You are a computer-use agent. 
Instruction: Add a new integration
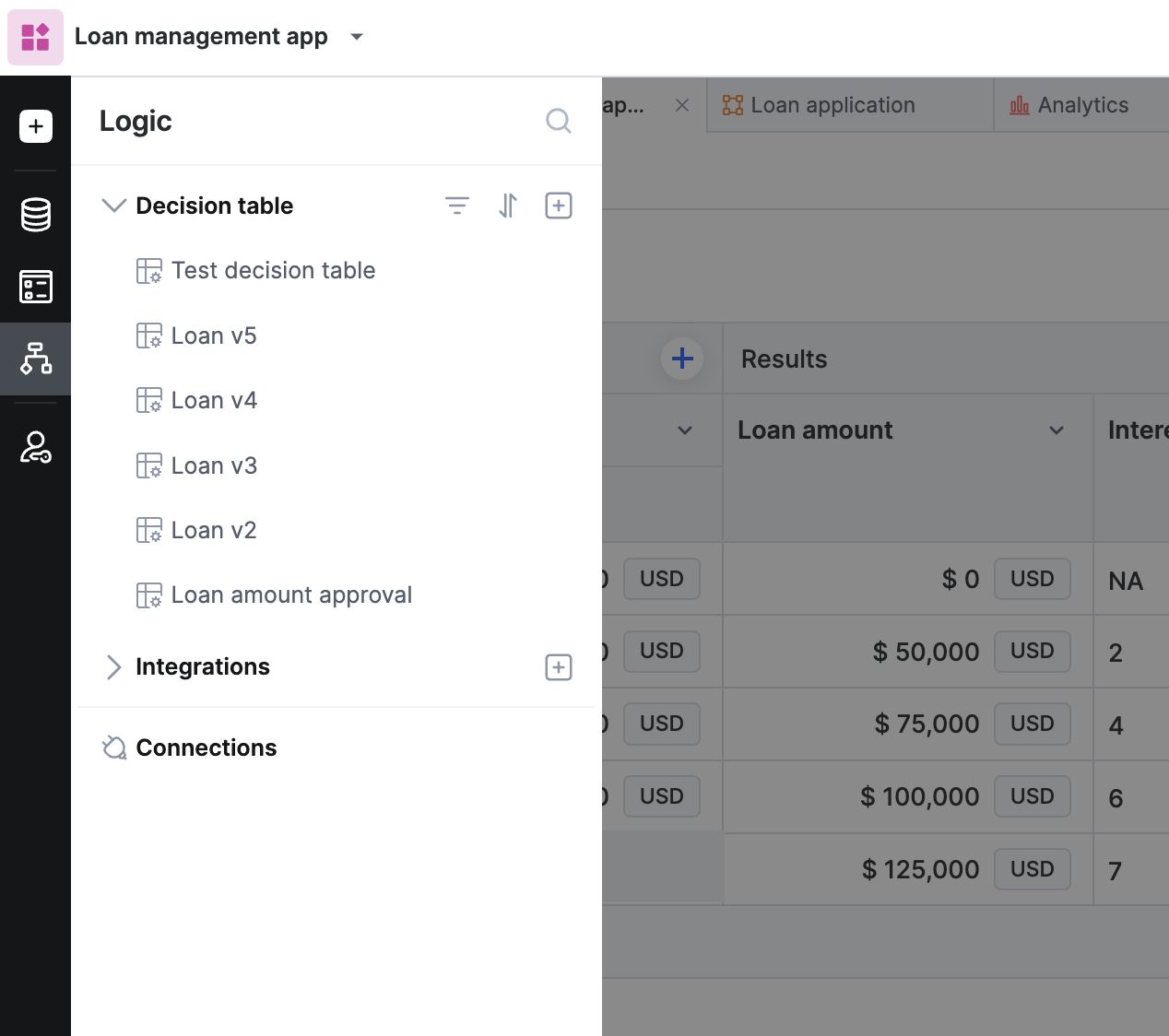[559, 667]
